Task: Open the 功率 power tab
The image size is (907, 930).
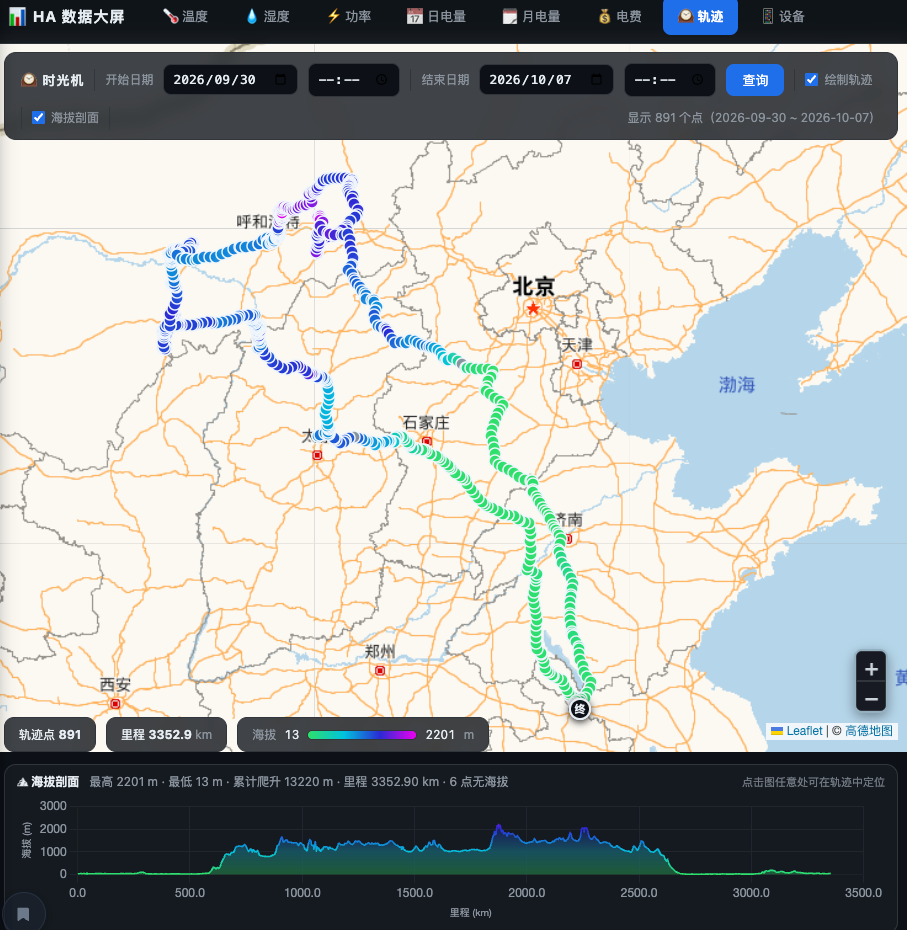Action: click(349, 17)
